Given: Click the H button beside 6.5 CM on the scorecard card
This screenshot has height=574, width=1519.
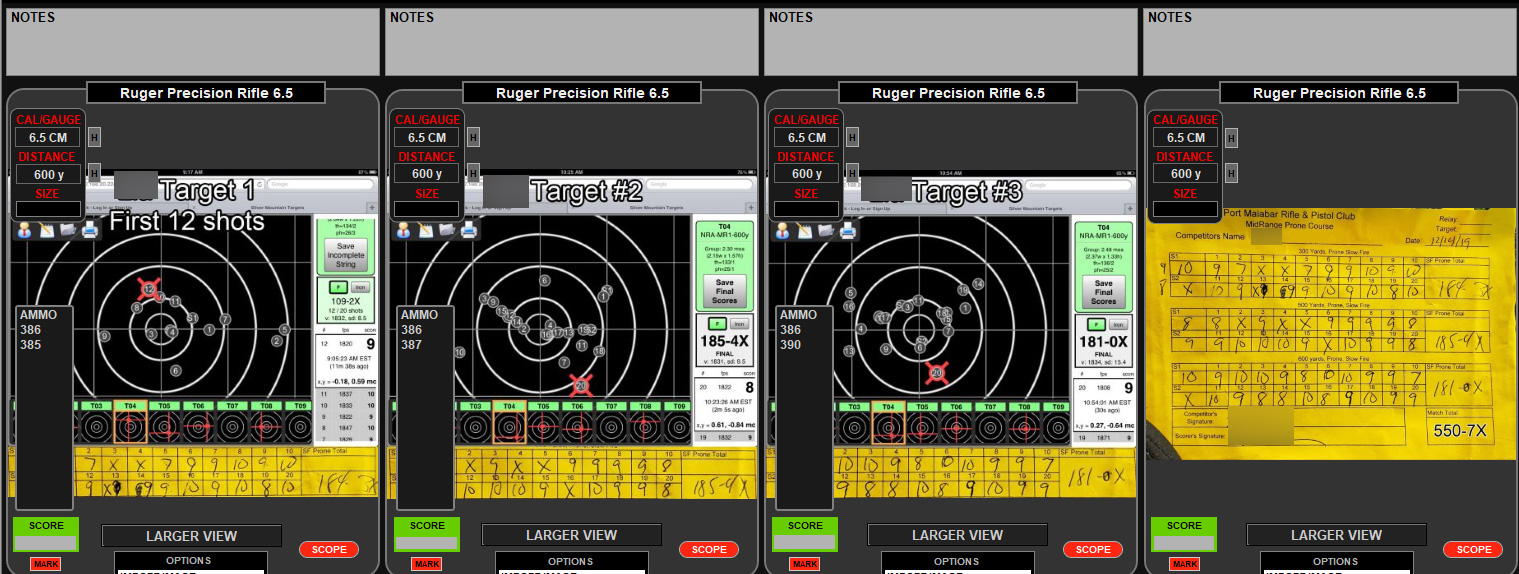Looking at the screenshot, I should tap(1232, 137).
